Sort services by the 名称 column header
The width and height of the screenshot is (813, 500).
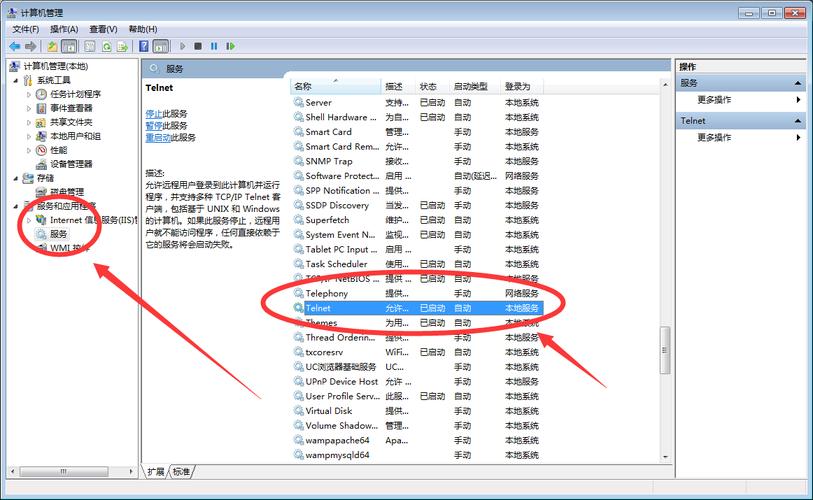pyautogui.click(x=335, y=86)
